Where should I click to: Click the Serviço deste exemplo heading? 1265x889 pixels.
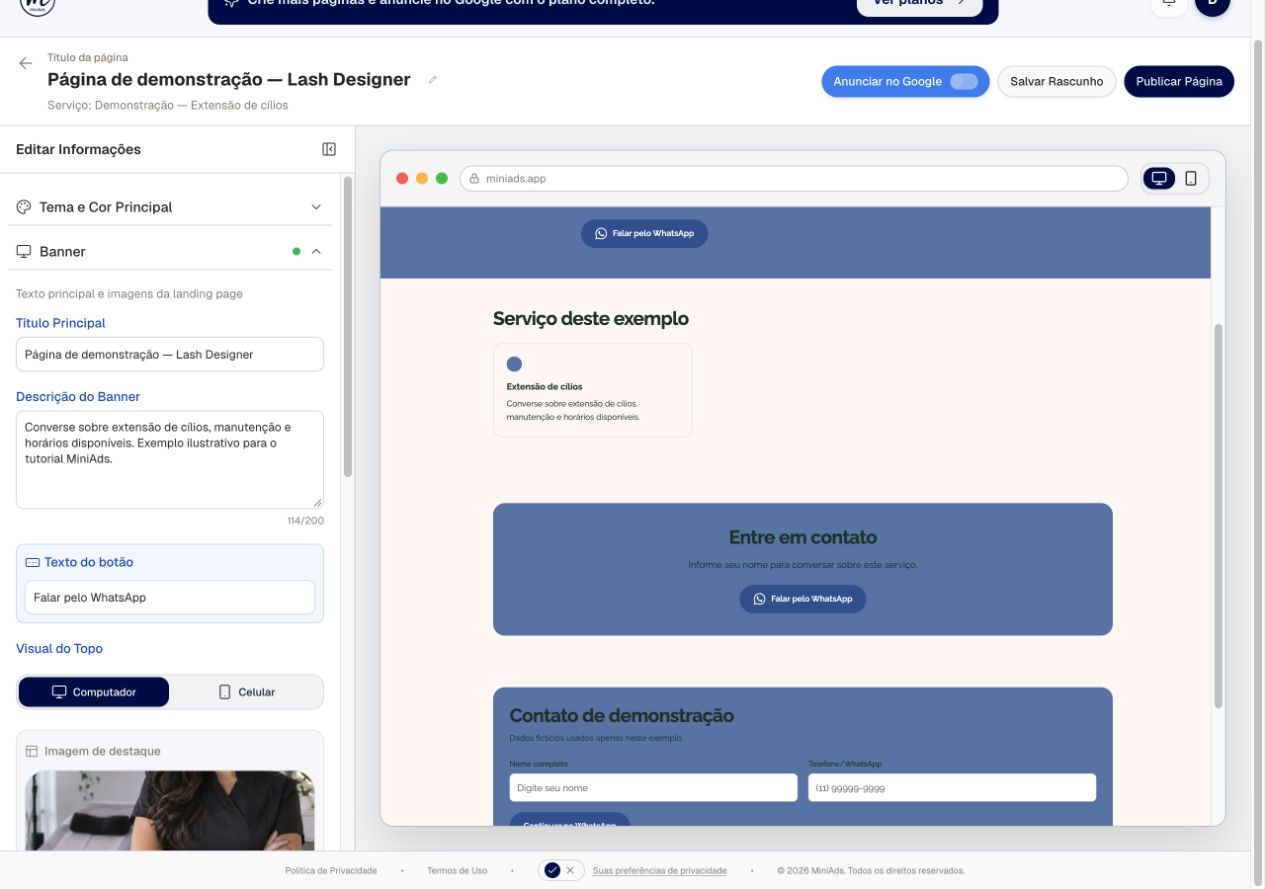(591, 319)
